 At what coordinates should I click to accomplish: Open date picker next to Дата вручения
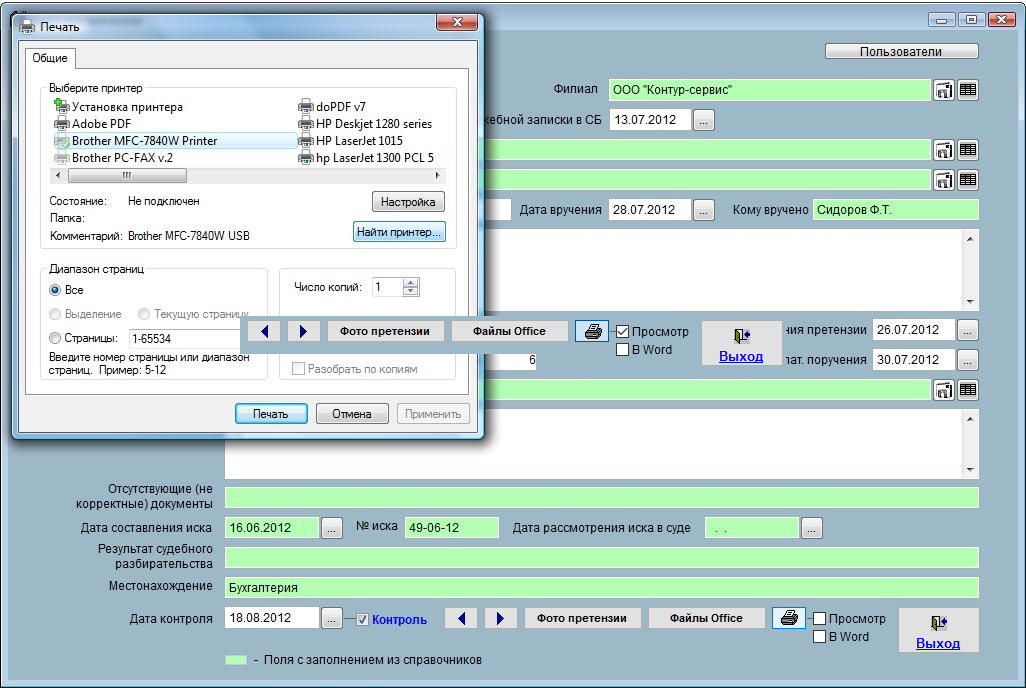pyautogui.click(x=704, y=210)
